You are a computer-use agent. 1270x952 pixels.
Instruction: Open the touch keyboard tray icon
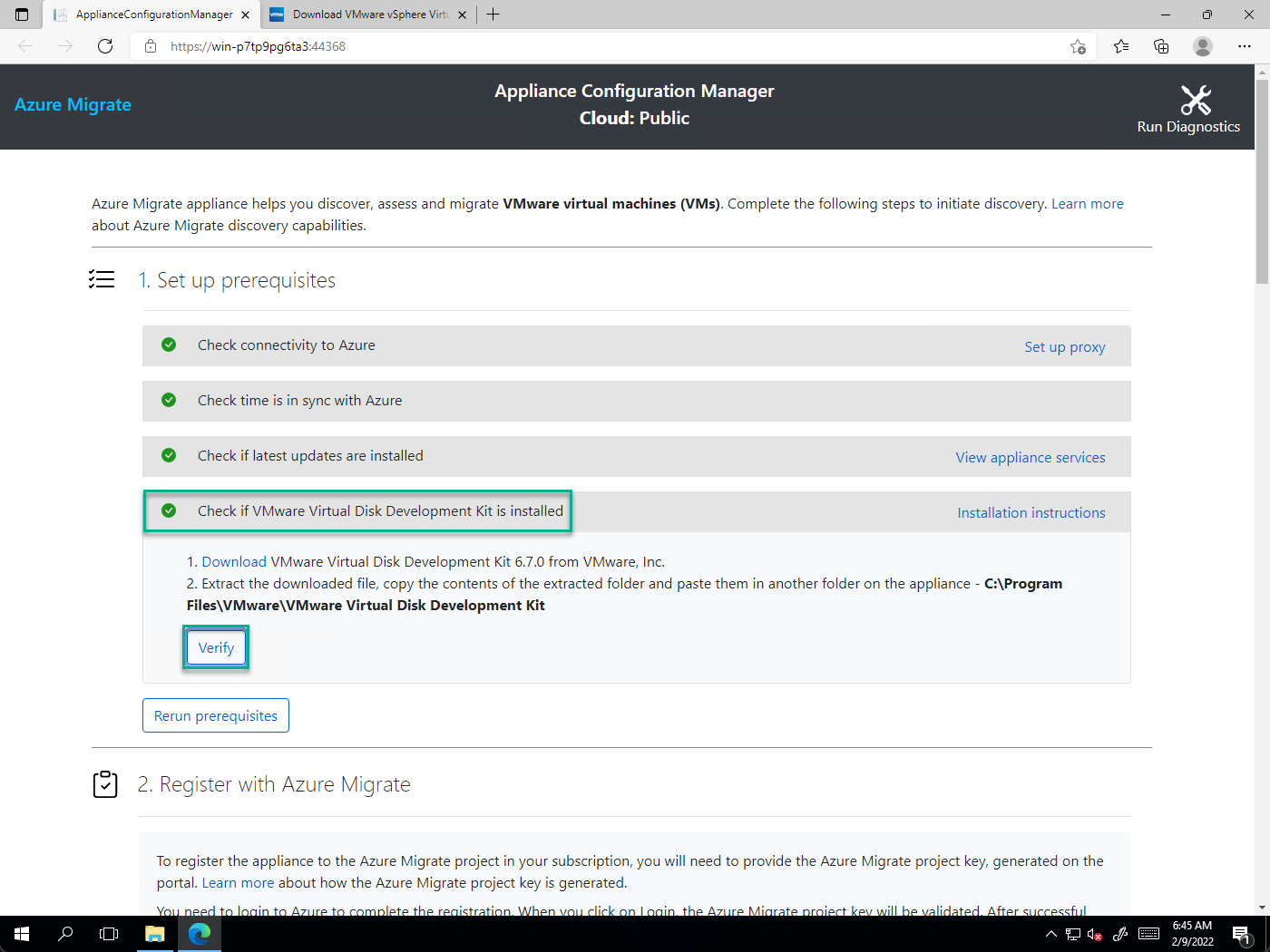1148,934
